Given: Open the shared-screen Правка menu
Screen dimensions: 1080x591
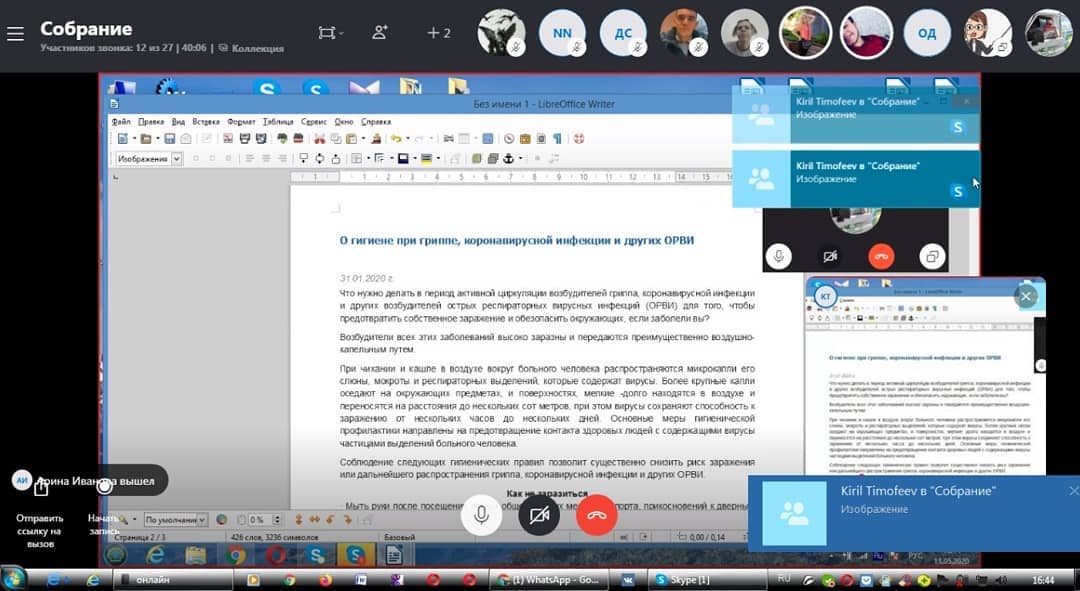Looking at the screenshot, I should (151, 121).
